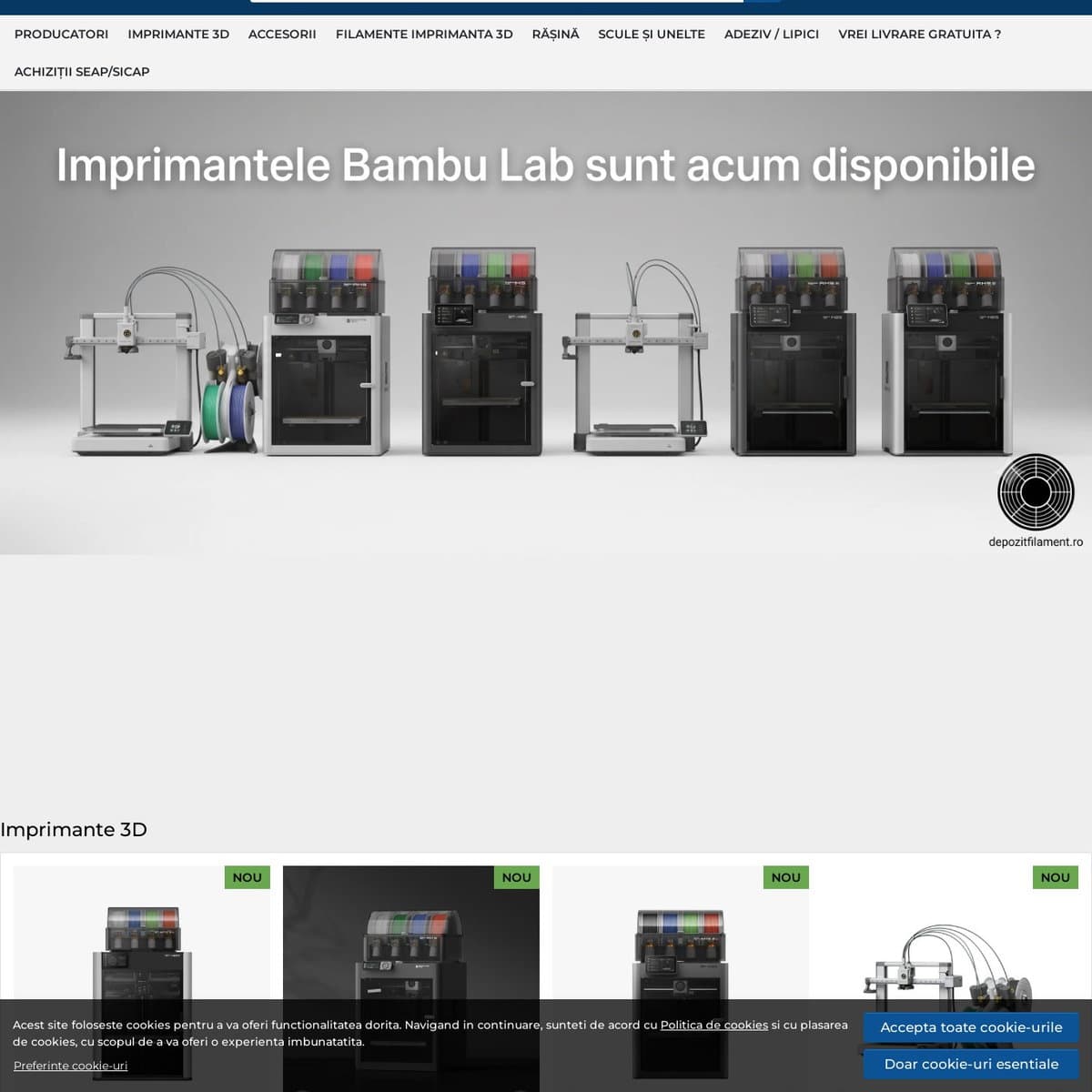Open the SCULE ȘI UNELTE menu
1092x1092 pixels.
tap(652, 34)
